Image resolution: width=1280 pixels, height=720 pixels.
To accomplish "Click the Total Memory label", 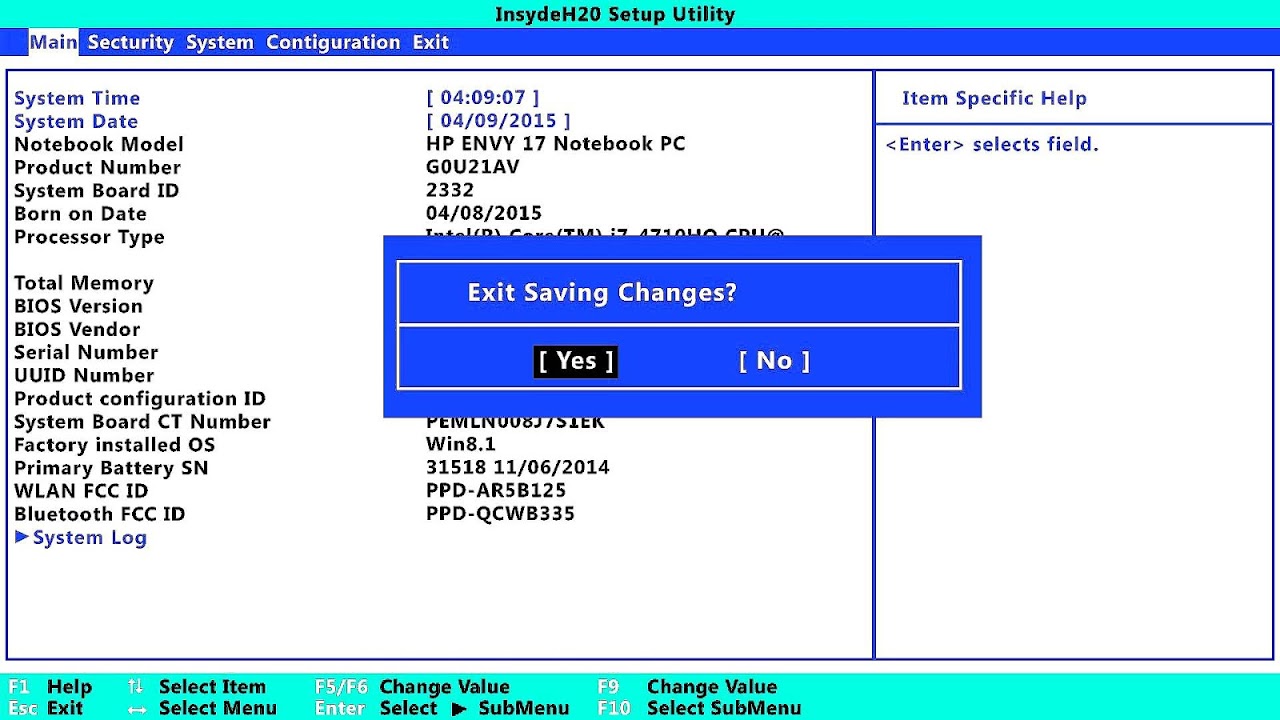I will [x=84, y=283].
